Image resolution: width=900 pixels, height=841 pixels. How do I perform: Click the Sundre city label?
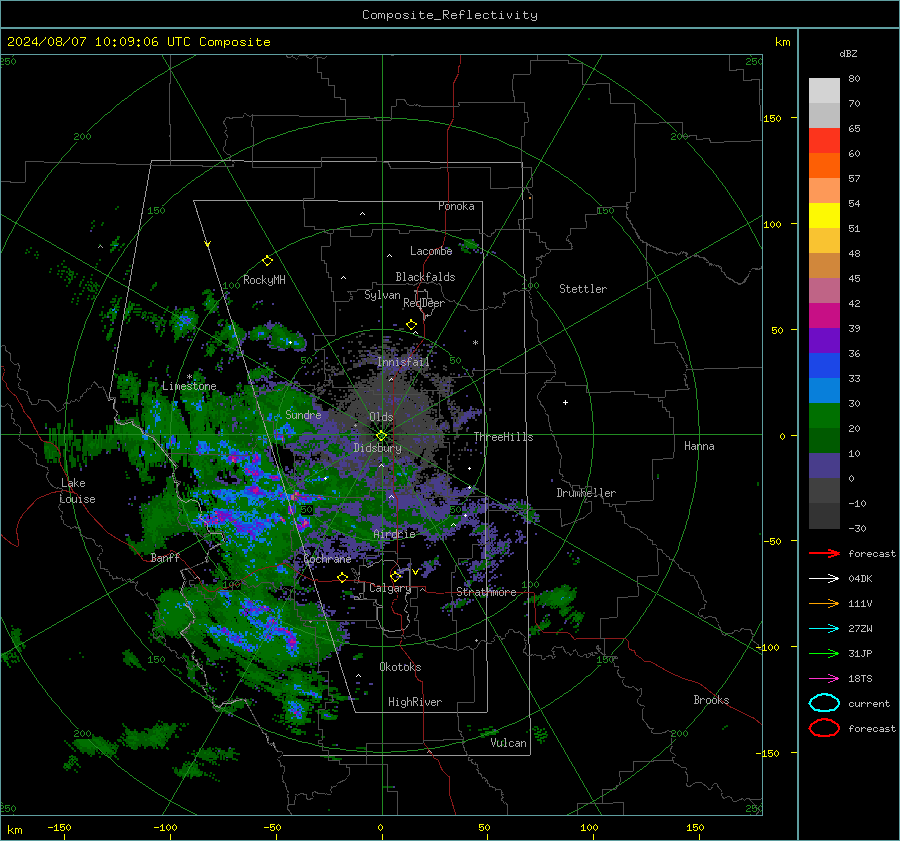point(303,414)
